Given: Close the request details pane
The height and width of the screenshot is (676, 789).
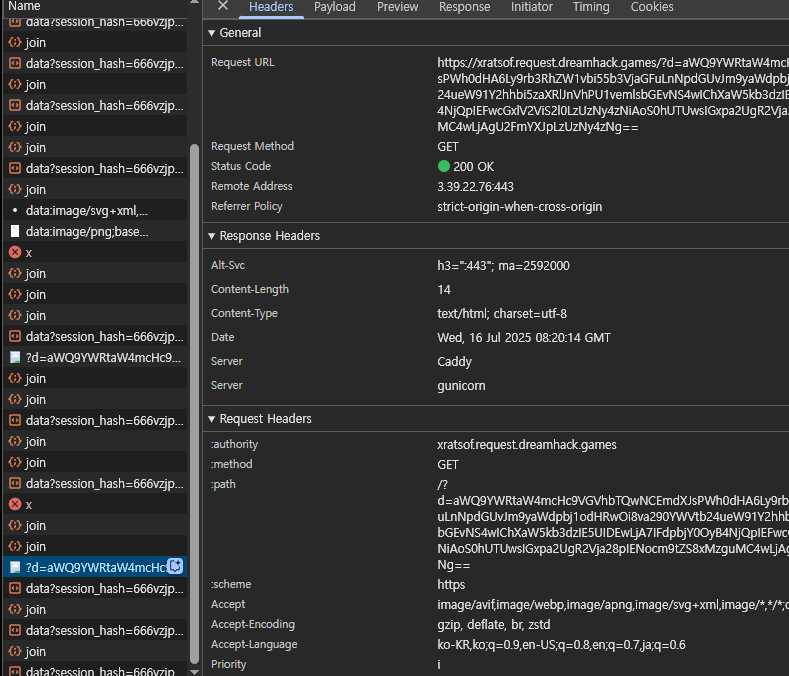Looking at the screenshot, I should coord(223,6).
